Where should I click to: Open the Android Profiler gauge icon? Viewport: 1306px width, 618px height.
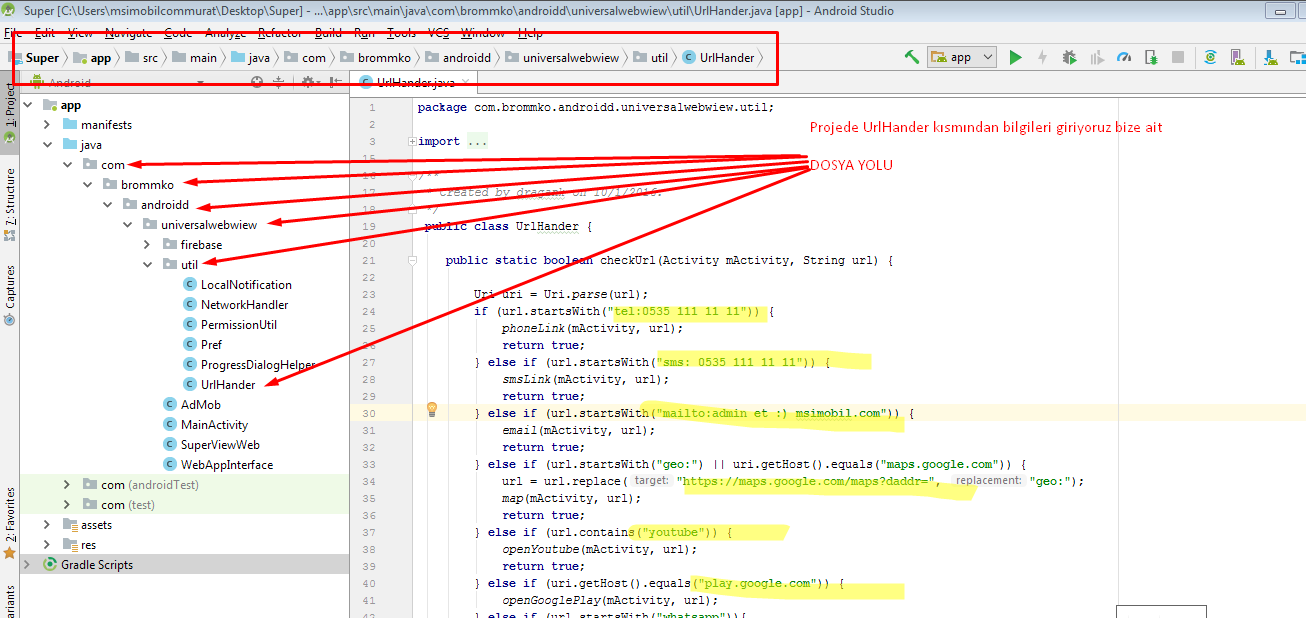point(1124,57)
